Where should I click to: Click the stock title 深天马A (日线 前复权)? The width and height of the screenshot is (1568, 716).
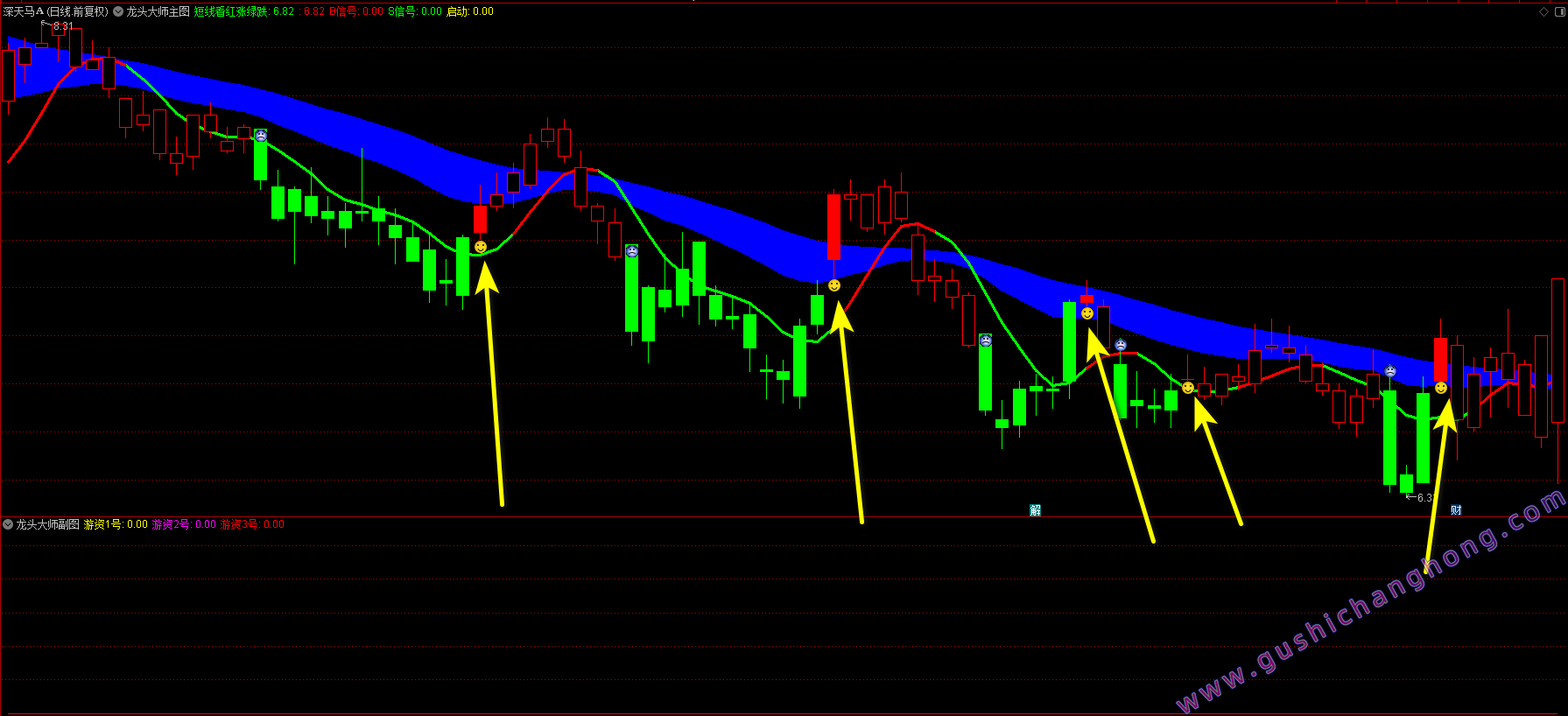[x=56, y=11]
